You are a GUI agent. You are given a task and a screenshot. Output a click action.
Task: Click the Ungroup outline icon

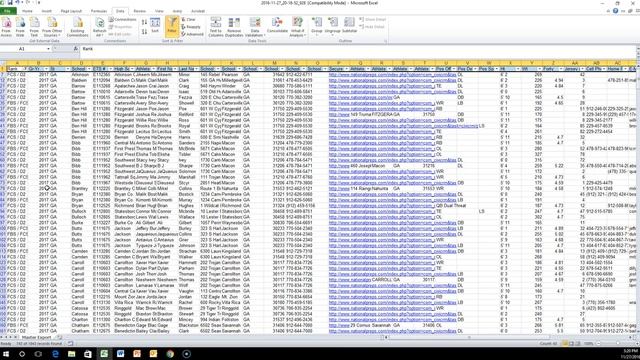coord(333,25)
